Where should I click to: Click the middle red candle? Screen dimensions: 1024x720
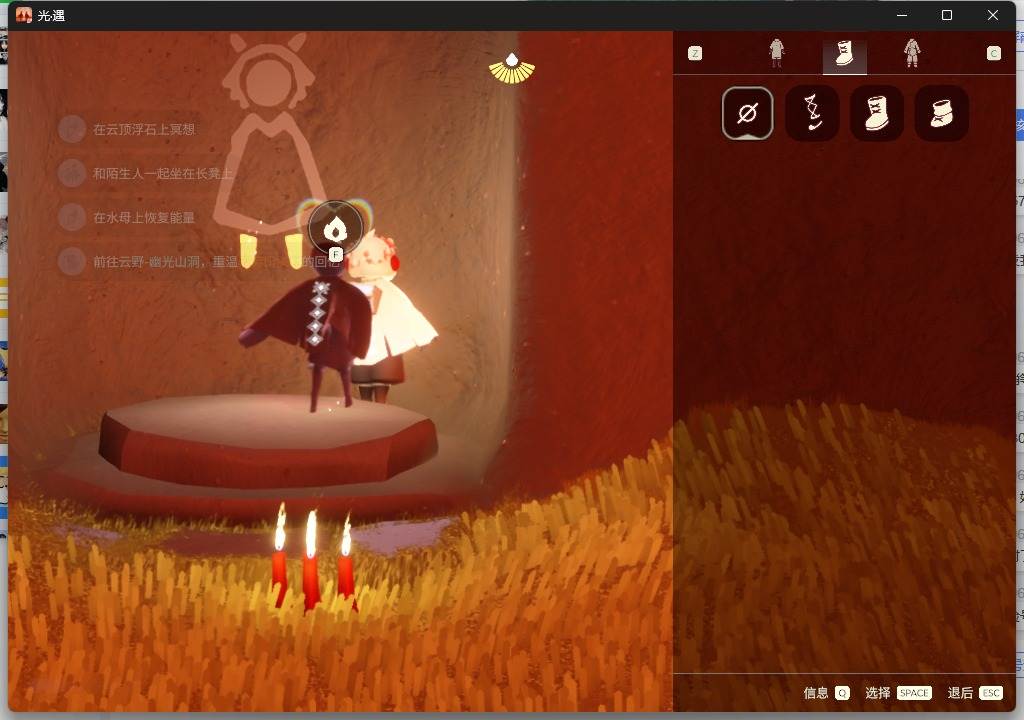coord(311,561)
